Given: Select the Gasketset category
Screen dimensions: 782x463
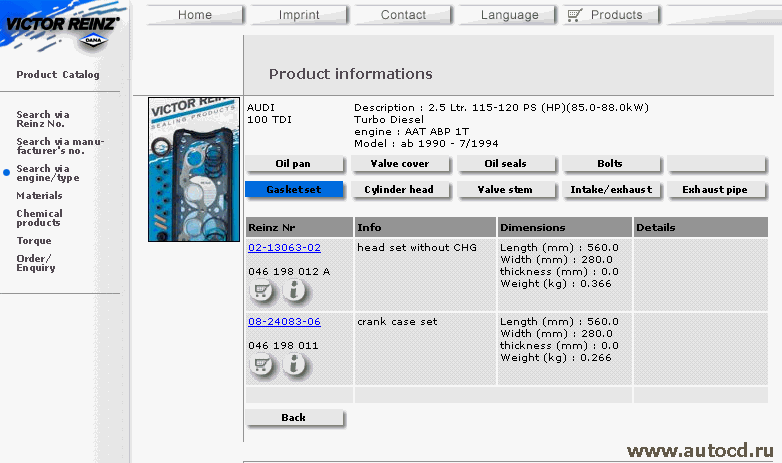Looking at the screenshot, I should tap(294, 190).
